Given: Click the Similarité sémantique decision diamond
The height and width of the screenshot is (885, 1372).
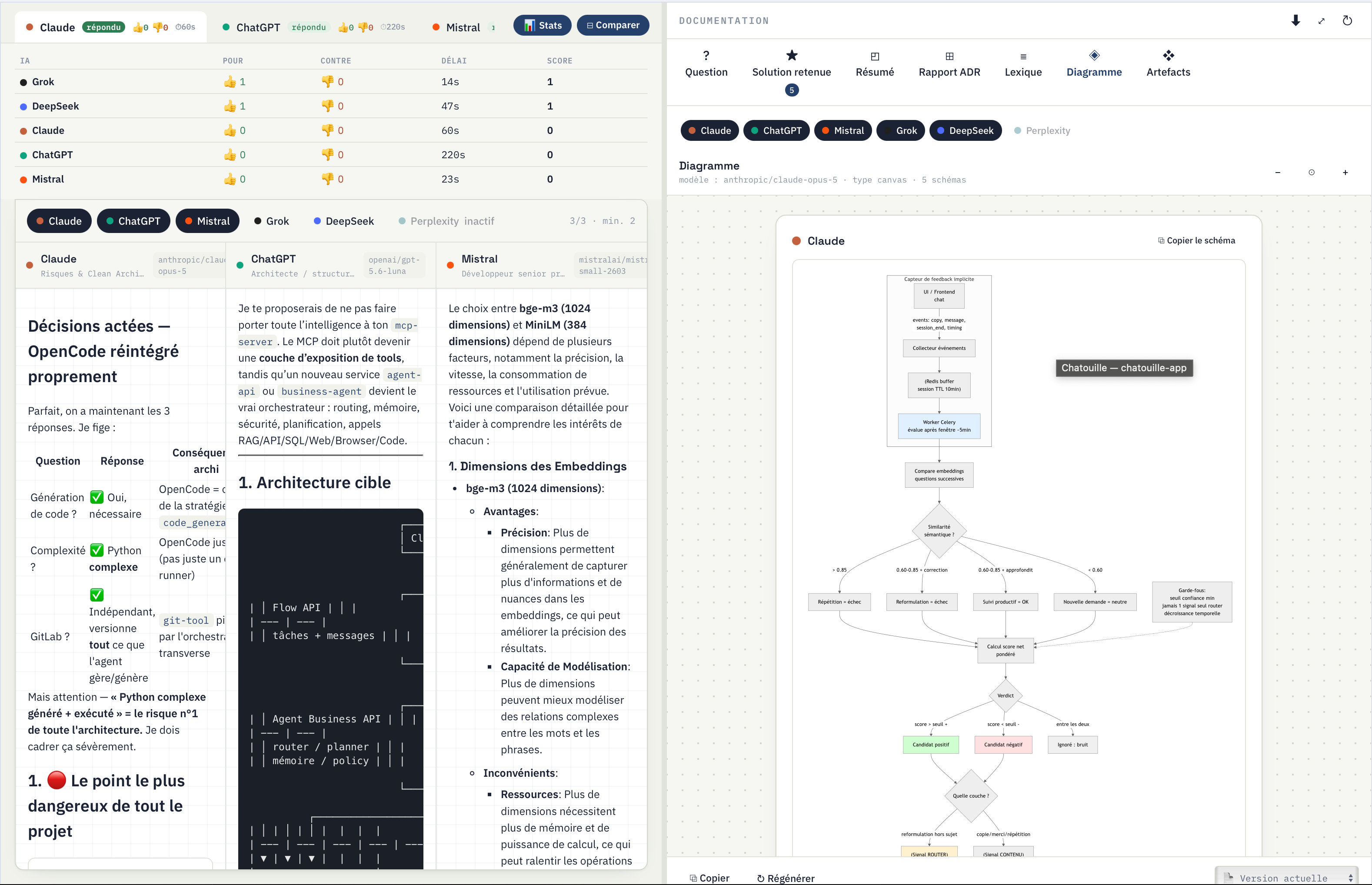Looking at the screenshot, I should 939,530.
